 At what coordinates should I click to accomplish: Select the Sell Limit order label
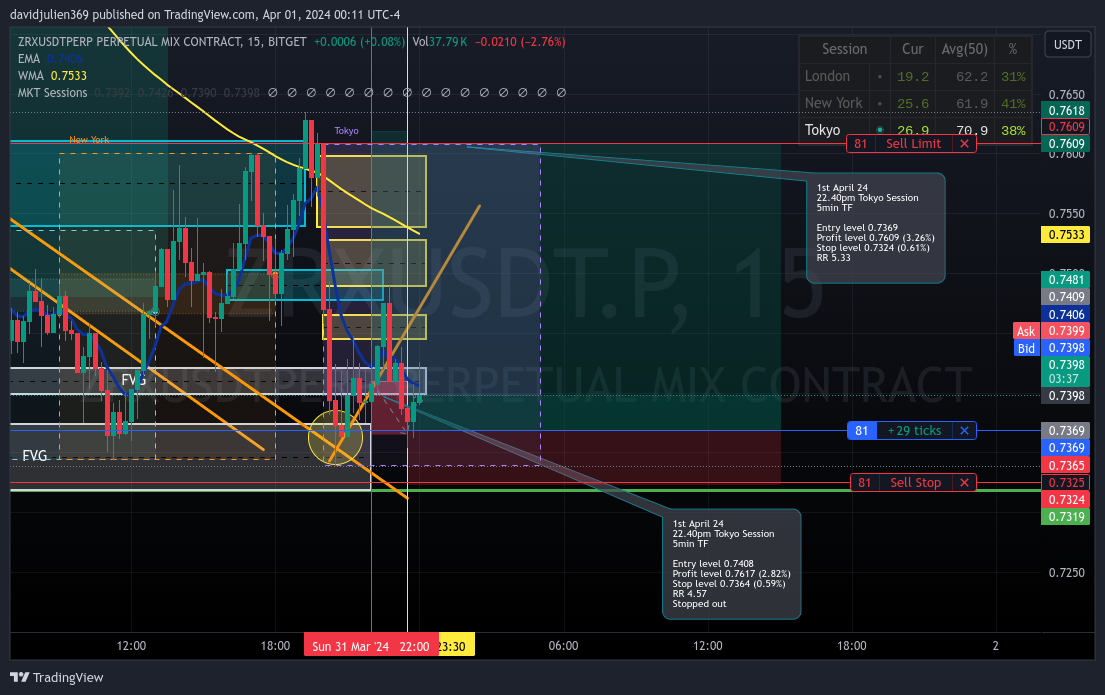913,144
